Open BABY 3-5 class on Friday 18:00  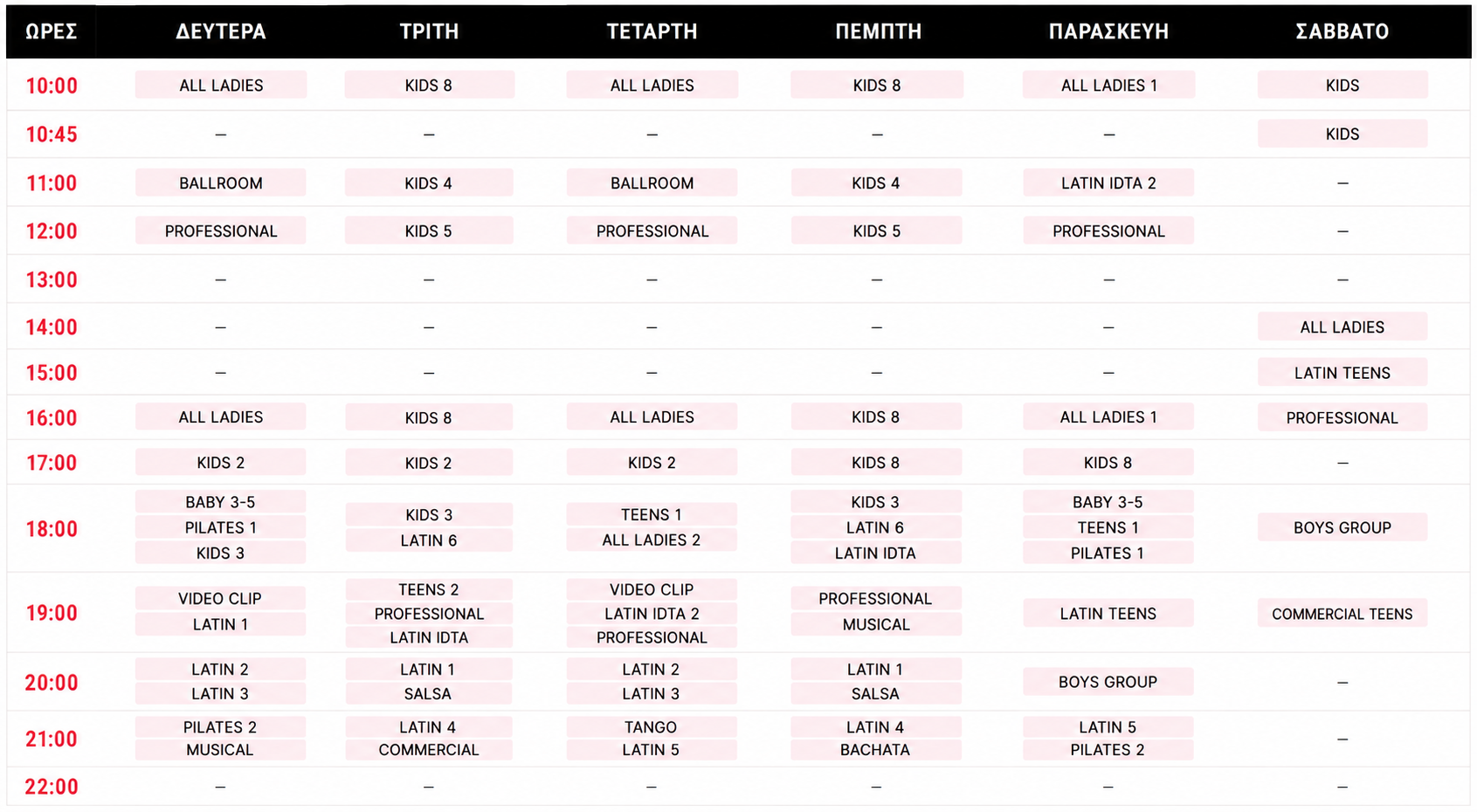(x=1108, y=502)
